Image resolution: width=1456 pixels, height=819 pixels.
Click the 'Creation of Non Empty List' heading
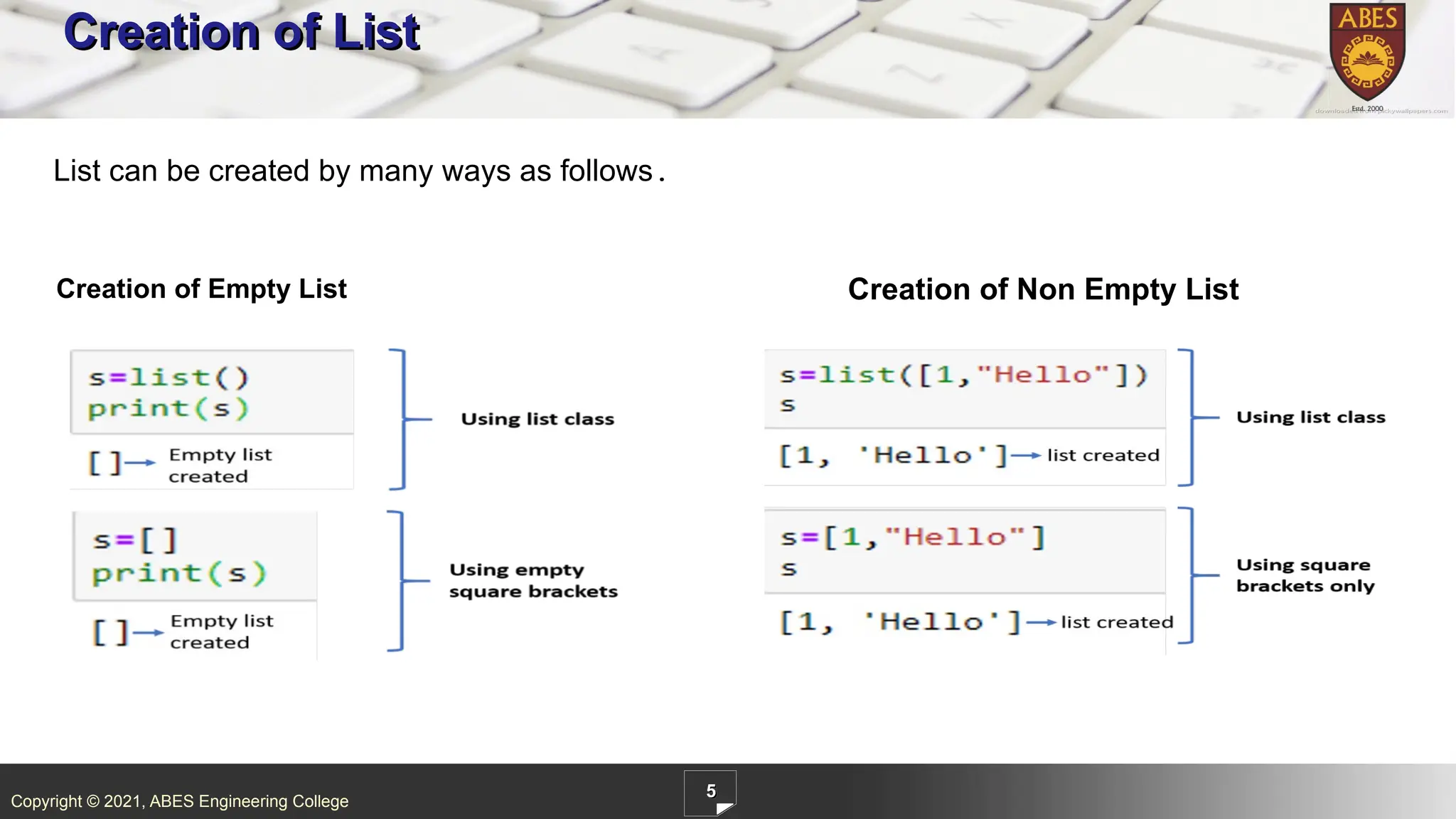point(1043,289)
